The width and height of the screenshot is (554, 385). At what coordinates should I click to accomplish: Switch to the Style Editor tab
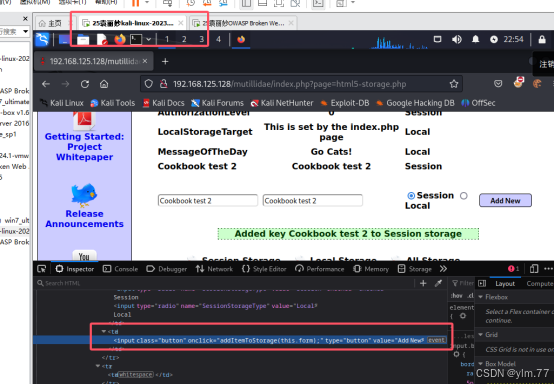264,269
